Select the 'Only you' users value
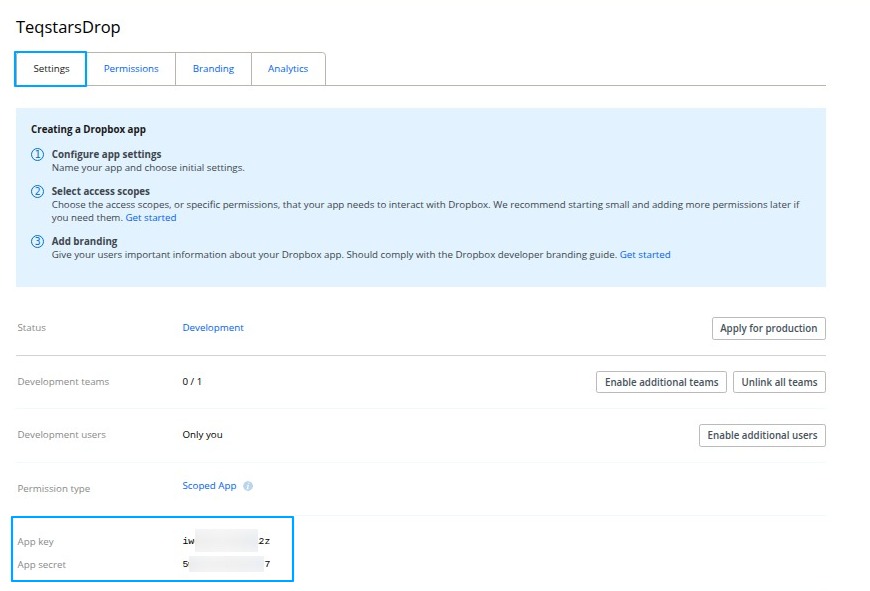870x591 pixels. [x=203, y=435]
